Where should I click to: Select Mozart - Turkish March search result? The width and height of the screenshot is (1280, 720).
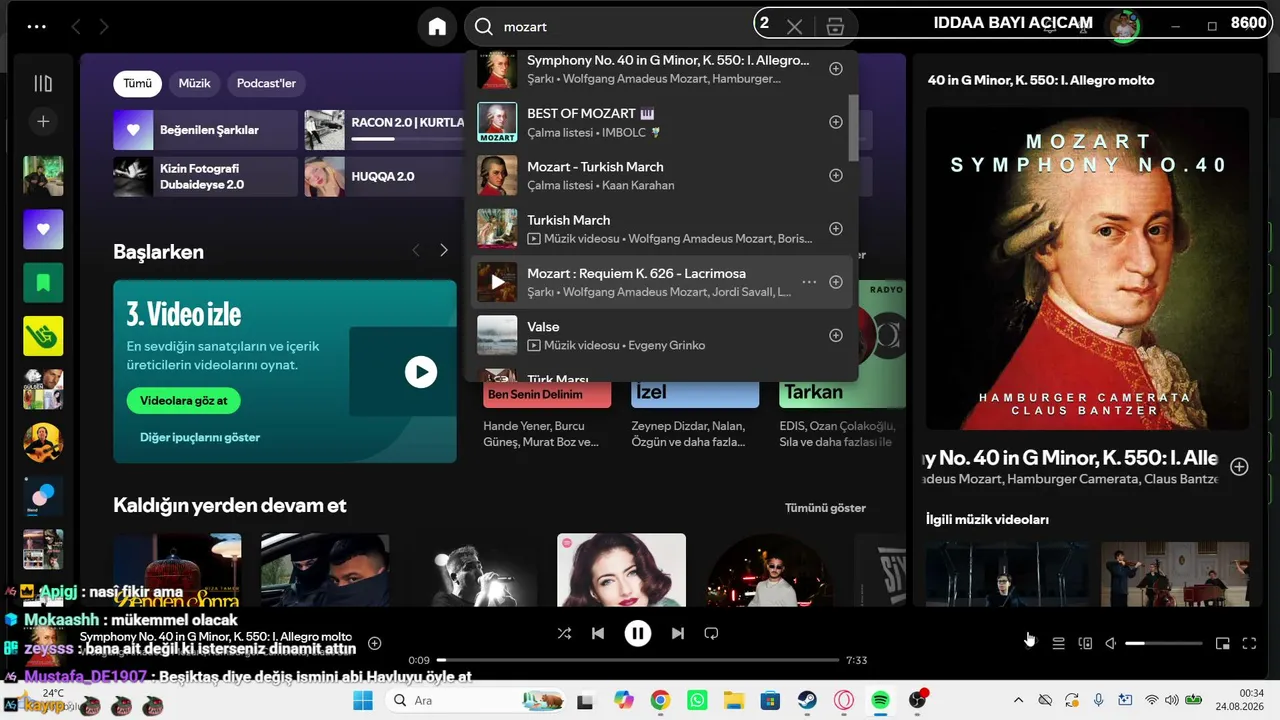coord(661,175)
